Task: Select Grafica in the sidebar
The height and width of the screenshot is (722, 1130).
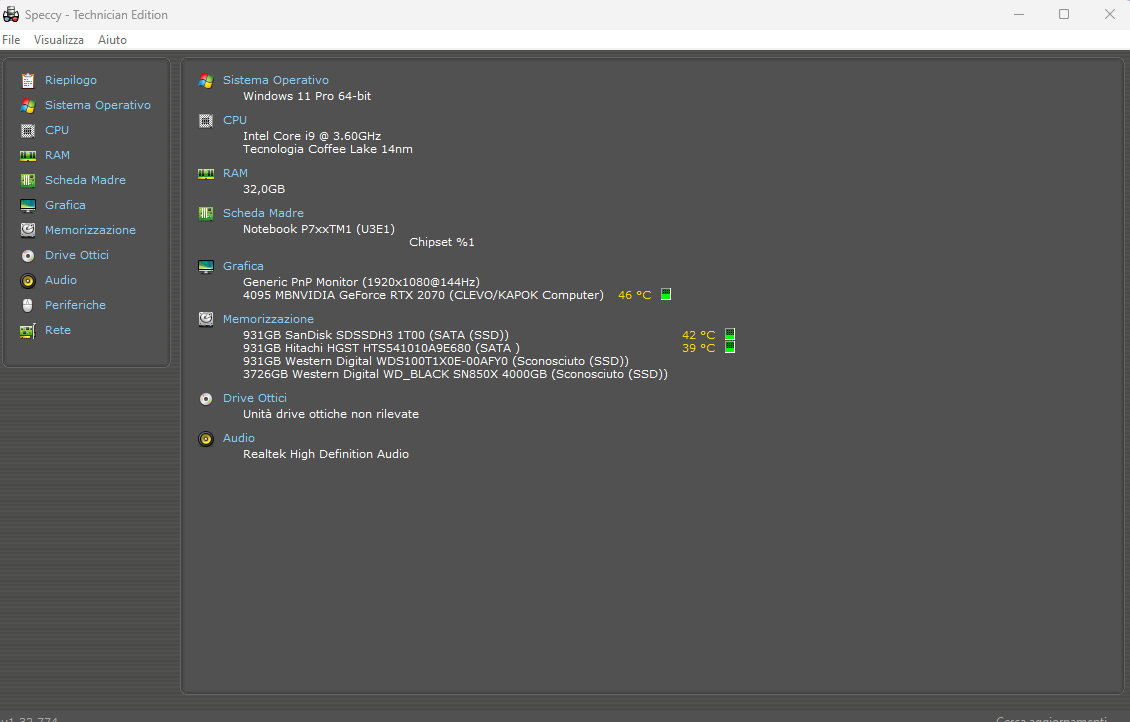Action: 65,205
